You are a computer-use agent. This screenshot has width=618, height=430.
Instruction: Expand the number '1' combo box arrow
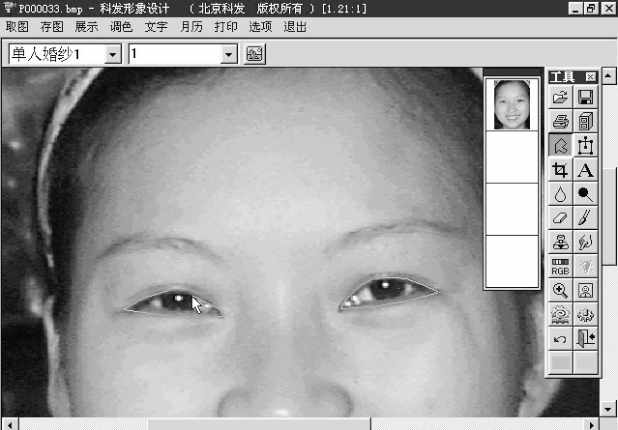[229, 54]
